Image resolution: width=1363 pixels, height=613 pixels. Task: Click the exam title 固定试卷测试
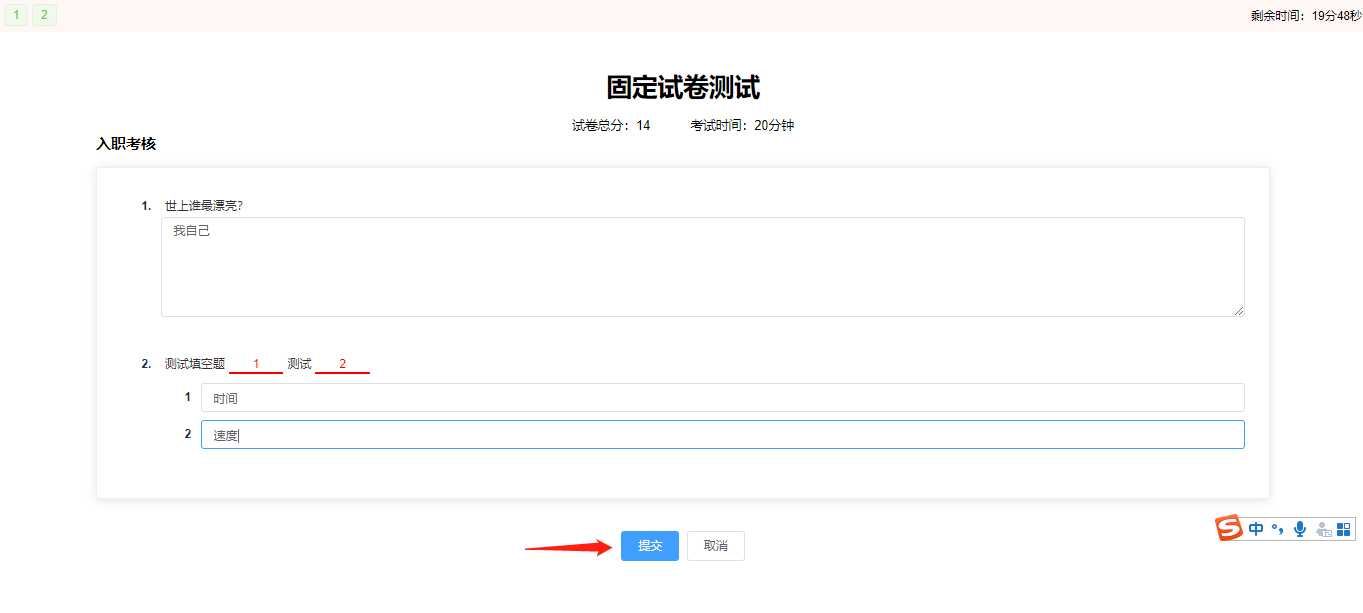(681, 88)
